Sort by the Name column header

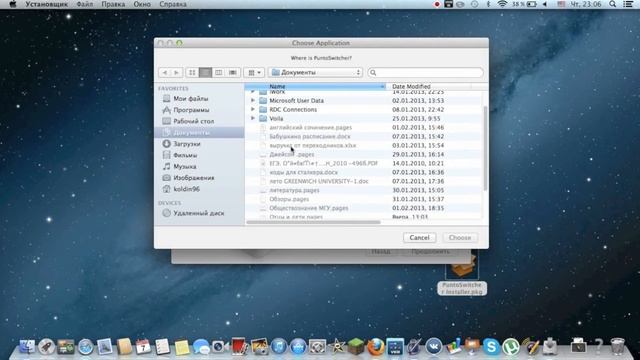315,86
